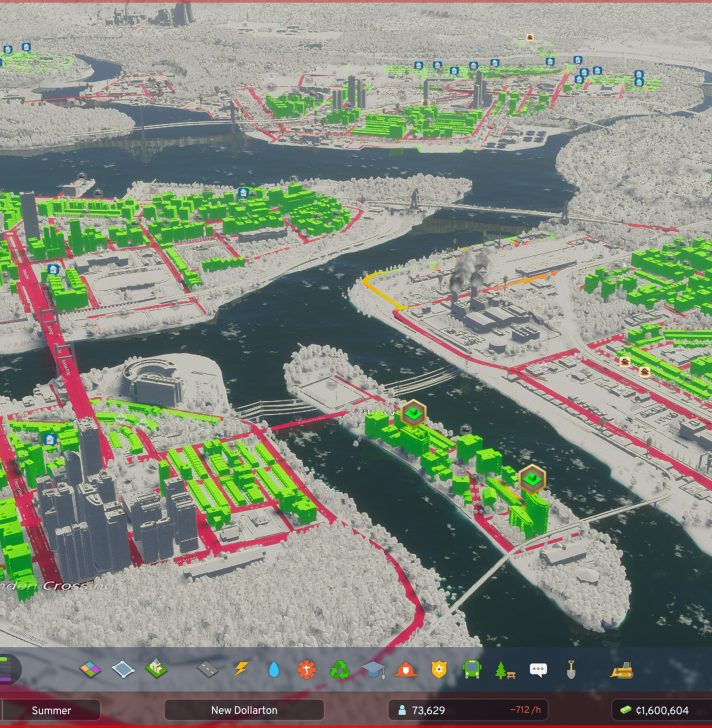Viewport: 712px width, 728px height.
Task: Open the Zones tool menu
Action: (91, 669)
